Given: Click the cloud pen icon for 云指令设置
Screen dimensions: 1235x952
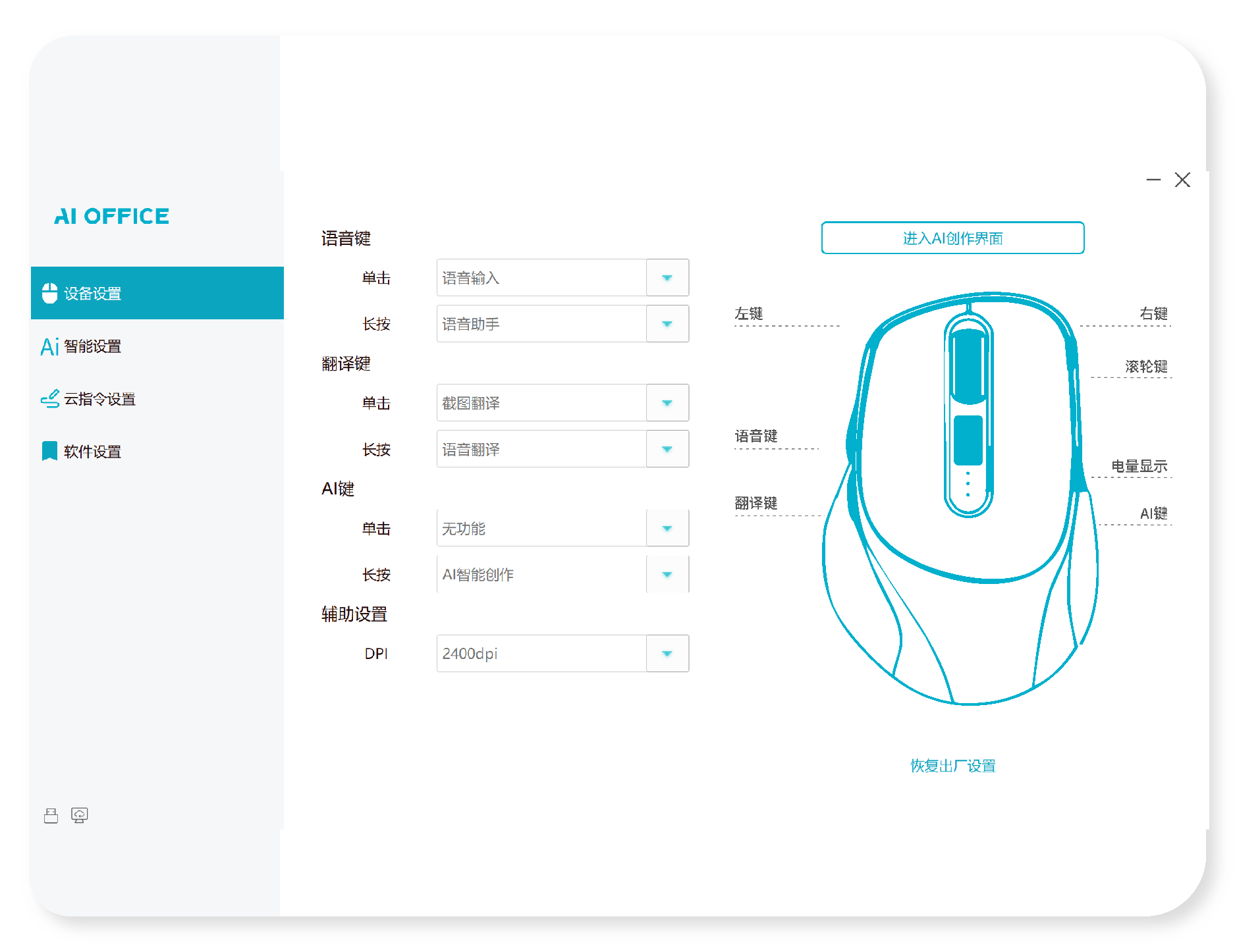Looking at the screenshot, I should pyautogui.click(x=49, y=399).
